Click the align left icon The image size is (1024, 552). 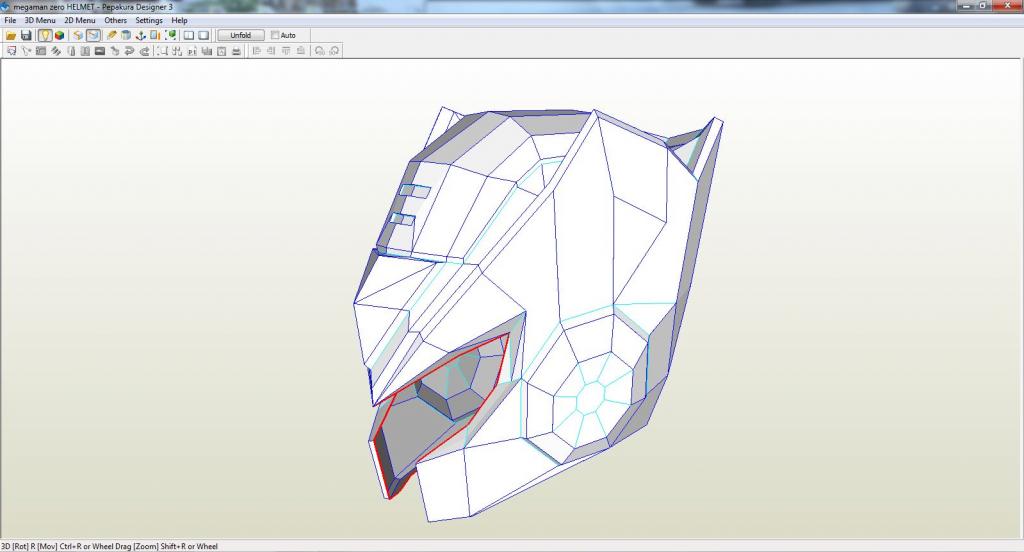coord(257,50)
